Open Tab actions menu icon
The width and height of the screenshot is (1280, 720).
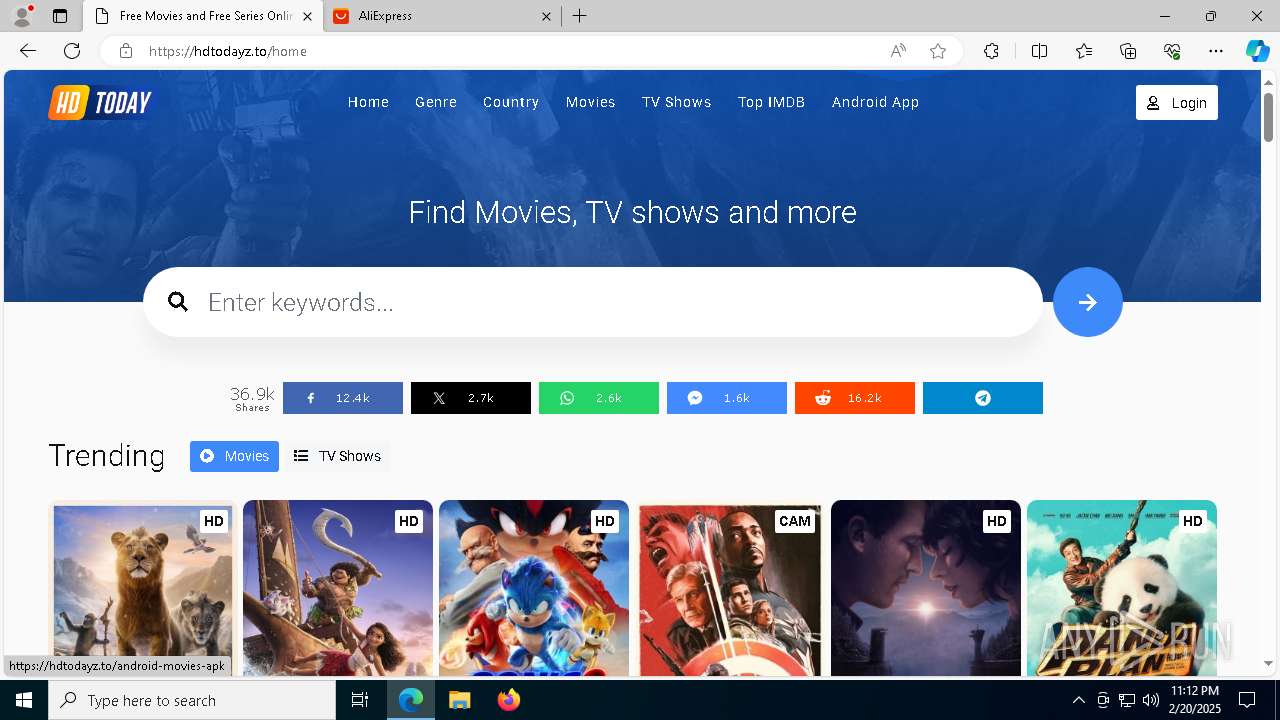(60, 16)
